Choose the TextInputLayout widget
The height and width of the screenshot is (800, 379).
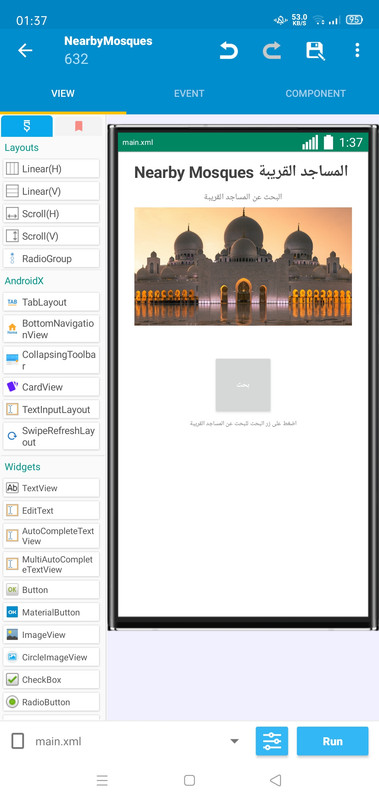point(51,409)
